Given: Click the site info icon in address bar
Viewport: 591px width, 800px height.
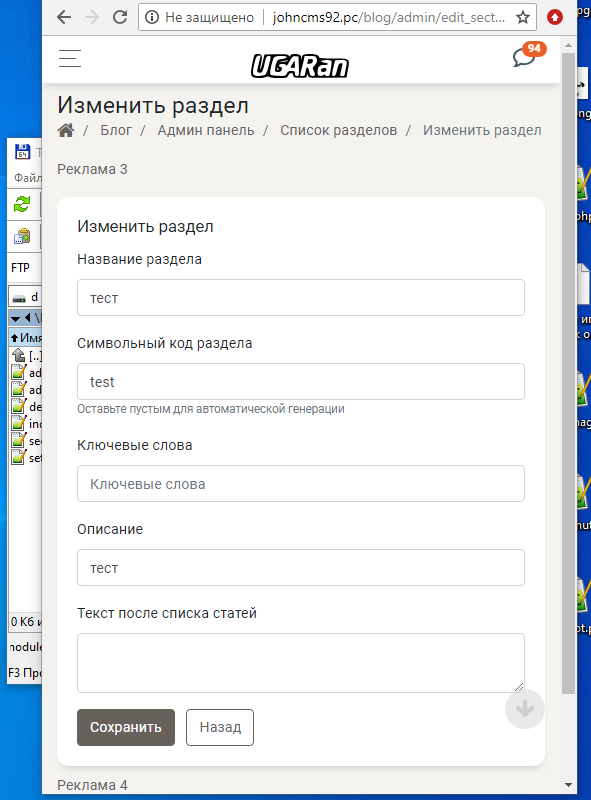Looking at the screenshot, I should tap(152, 17).
